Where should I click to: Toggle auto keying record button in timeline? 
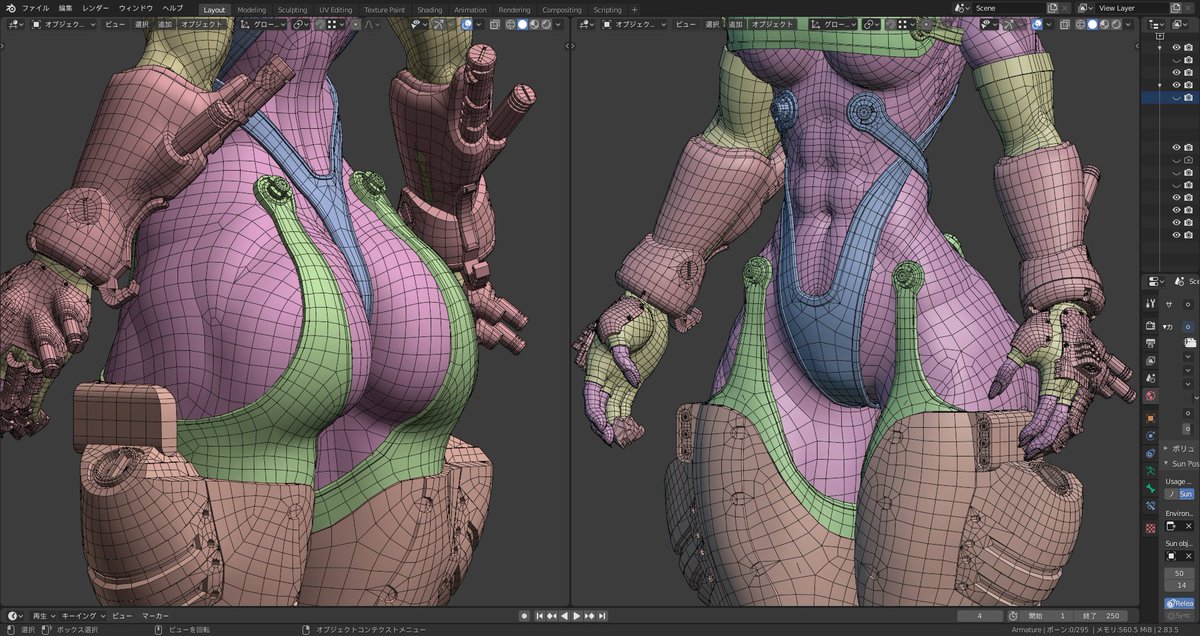tap(524, 616)
